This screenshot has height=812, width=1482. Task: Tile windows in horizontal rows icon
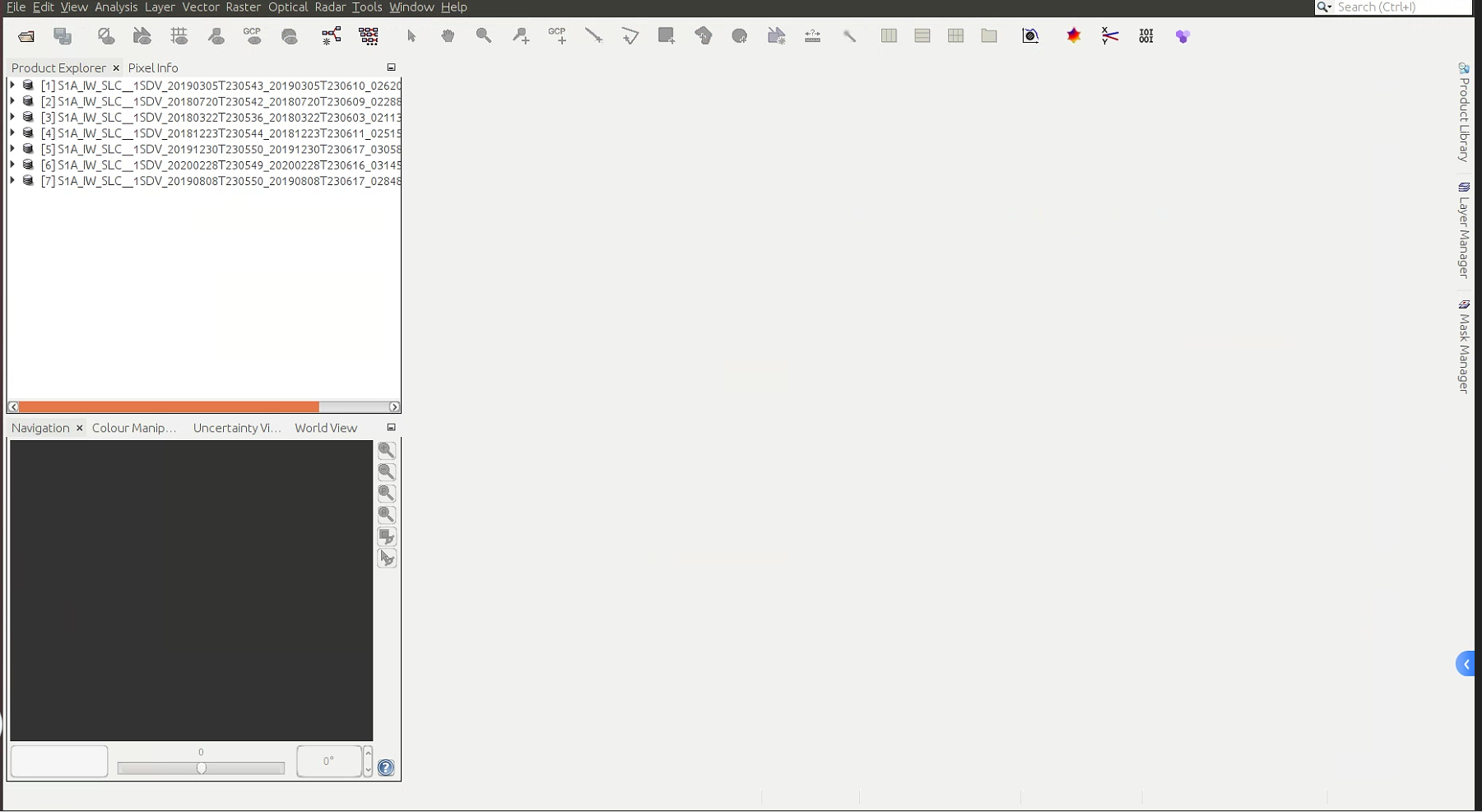point(922,36)
